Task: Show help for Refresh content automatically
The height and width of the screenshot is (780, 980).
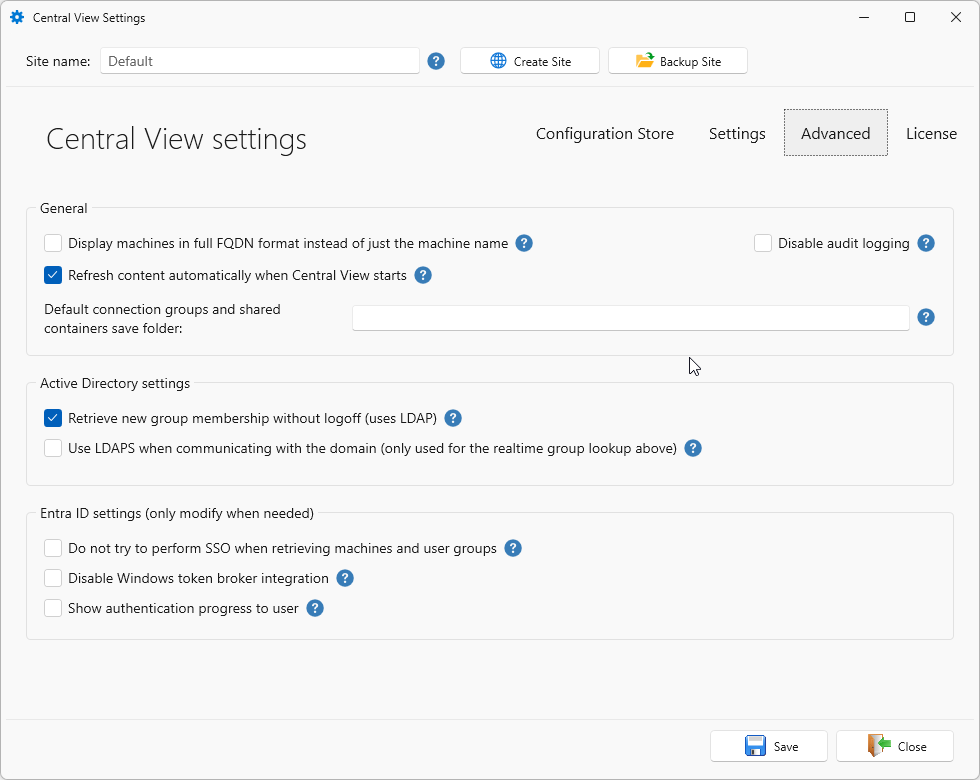Action: [x=423, y=275]
